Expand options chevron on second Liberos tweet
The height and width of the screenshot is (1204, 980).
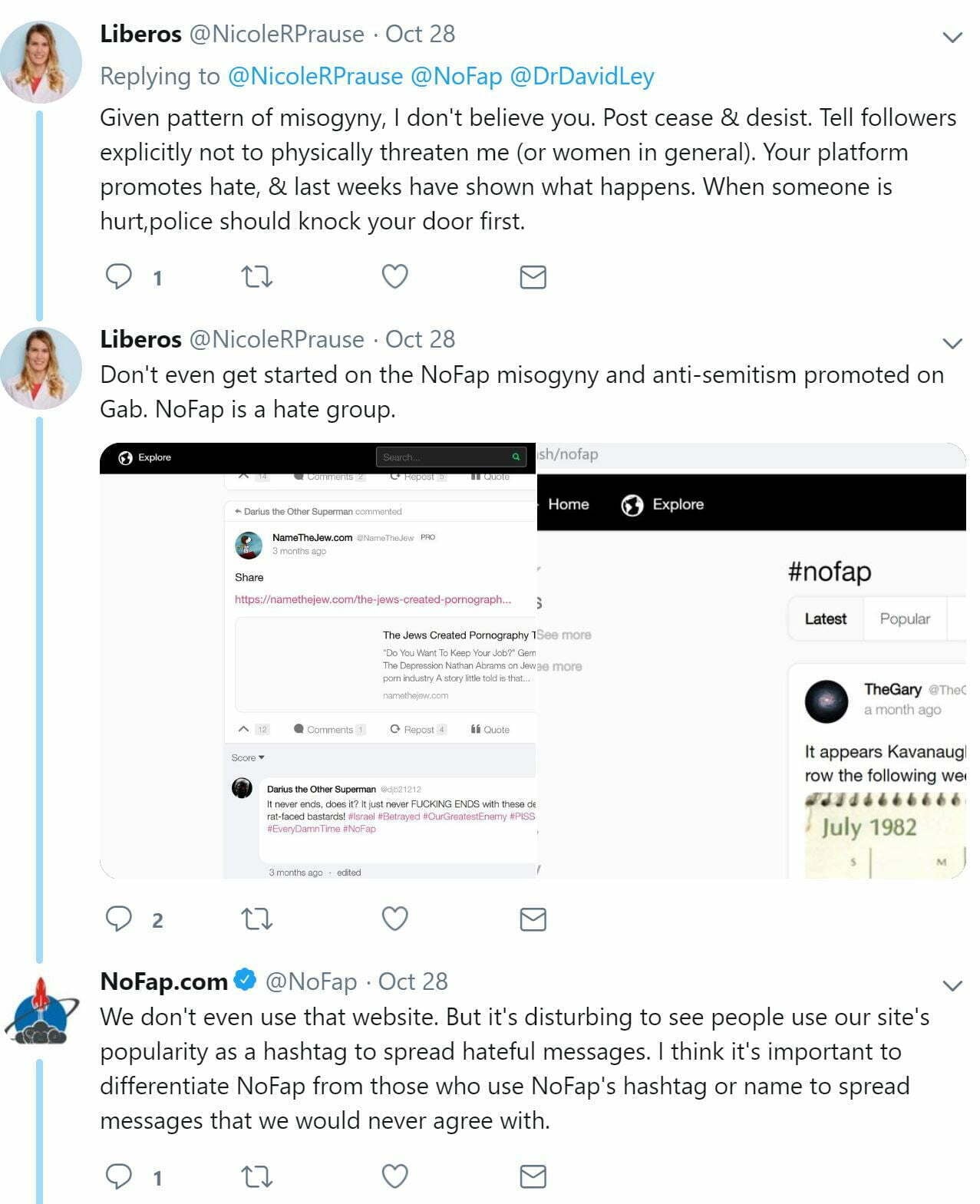[952, 343]
